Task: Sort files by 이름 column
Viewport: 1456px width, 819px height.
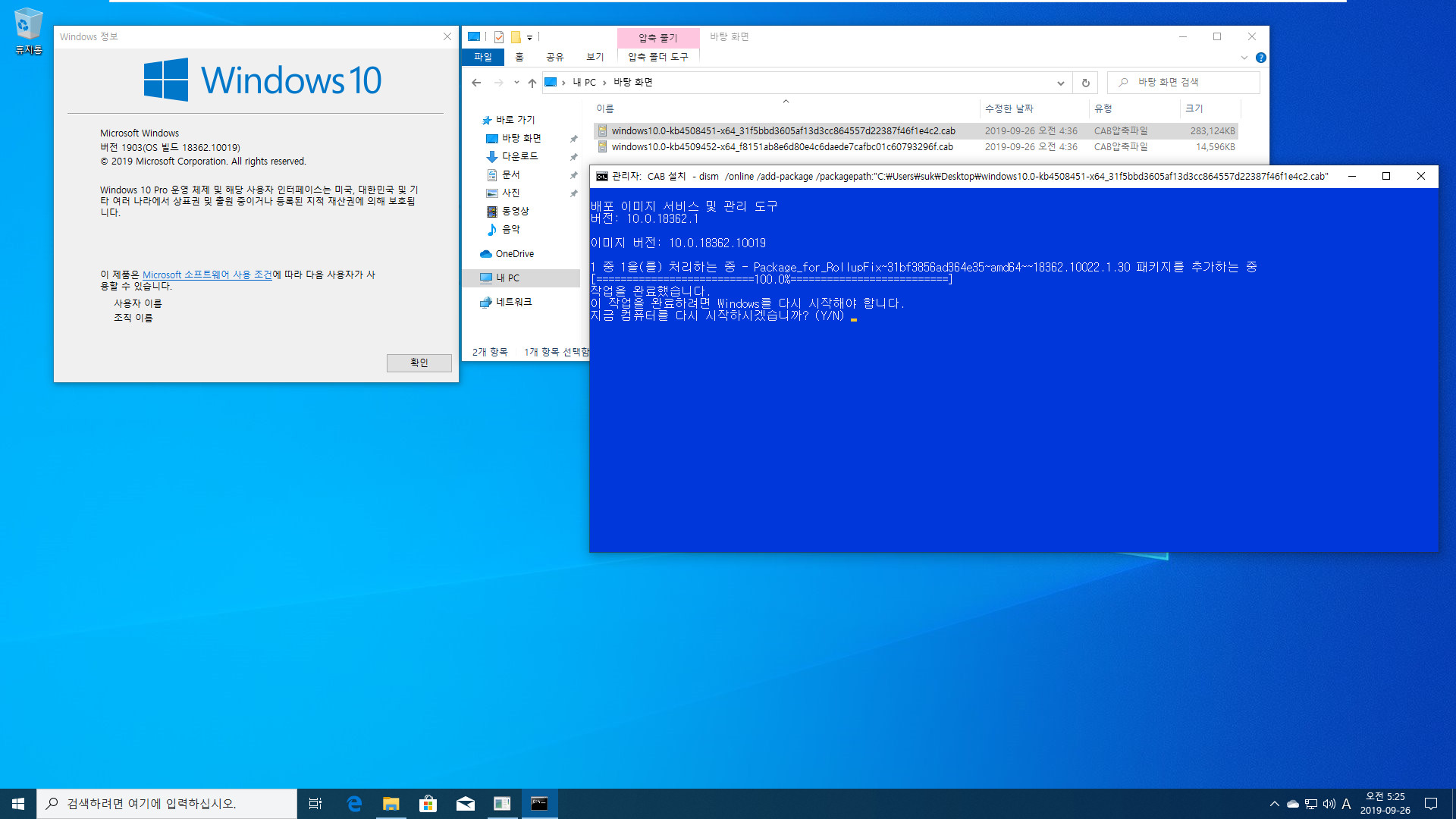Action: pyautogui.click(x=786, y=108)
